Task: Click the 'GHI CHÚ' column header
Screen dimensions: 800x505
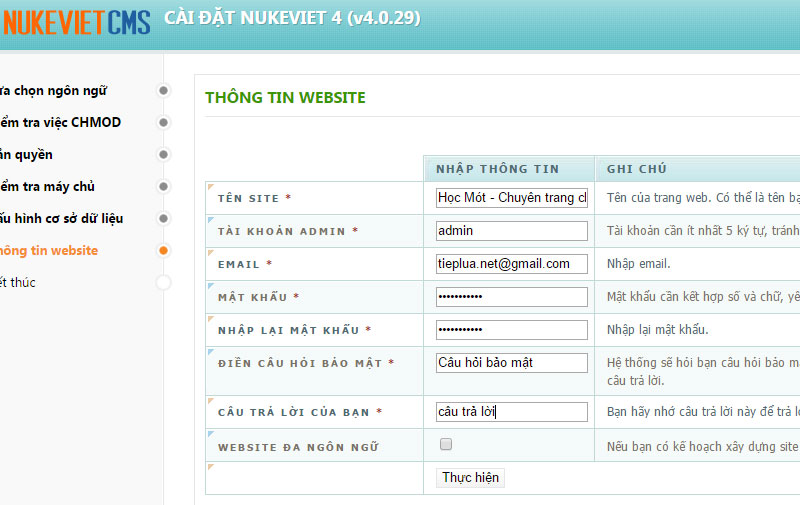Action: [x=637, y=169]
